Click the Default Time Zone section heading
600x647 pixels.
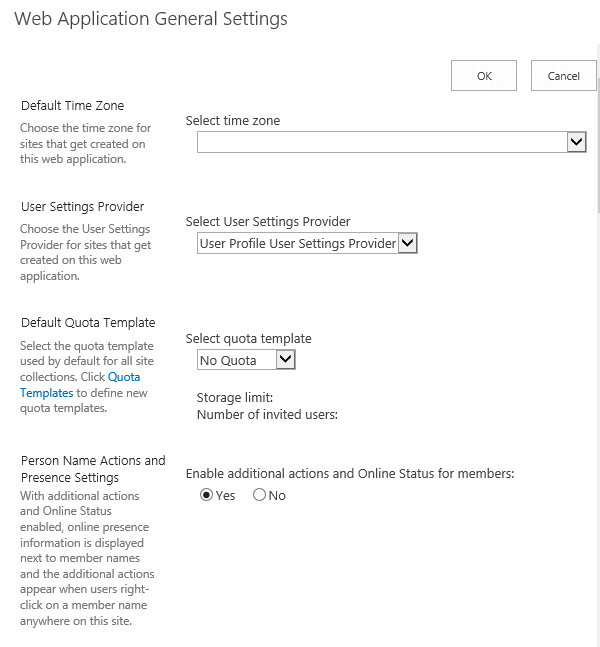73,105
